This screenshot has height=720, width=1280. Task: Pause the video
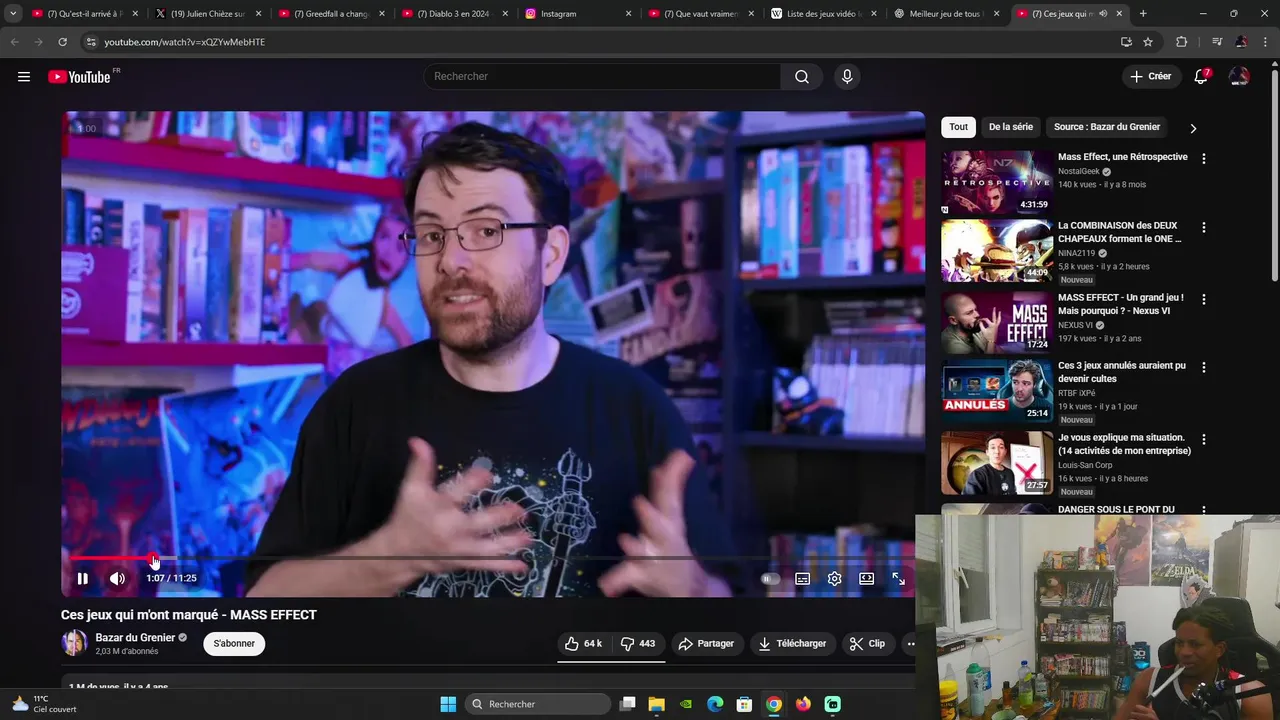coord(83,578)
